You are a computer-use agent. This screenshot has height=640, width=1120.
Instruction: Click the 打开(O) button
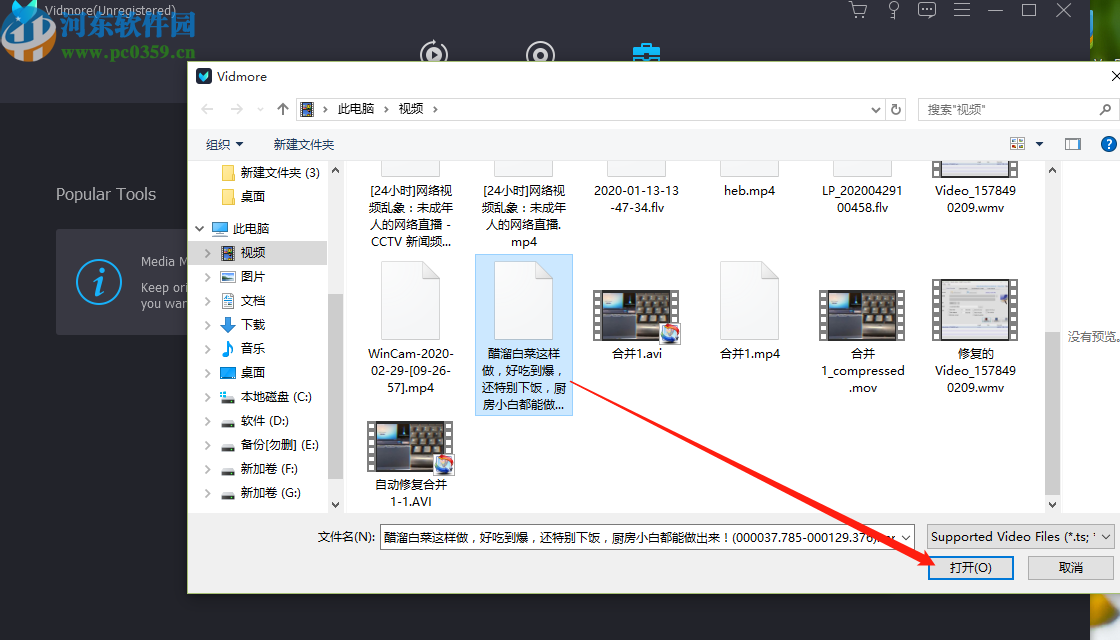coord(971,568)
